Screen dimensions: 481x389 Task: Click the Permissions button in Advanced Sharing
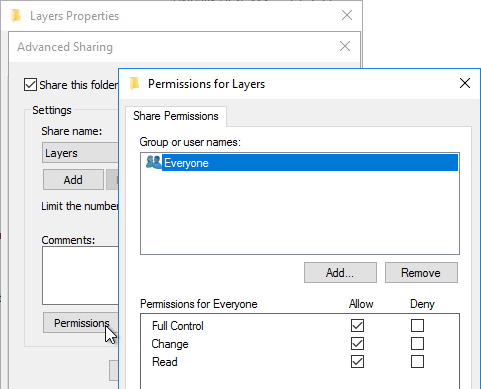click(81, 323)
